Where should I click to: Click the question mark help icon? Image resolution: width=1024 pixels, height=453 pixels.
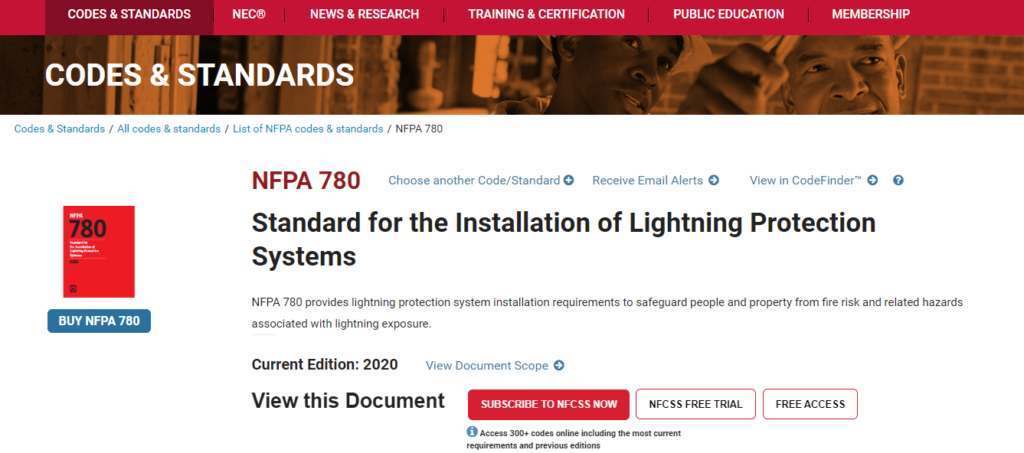[898, 180]
